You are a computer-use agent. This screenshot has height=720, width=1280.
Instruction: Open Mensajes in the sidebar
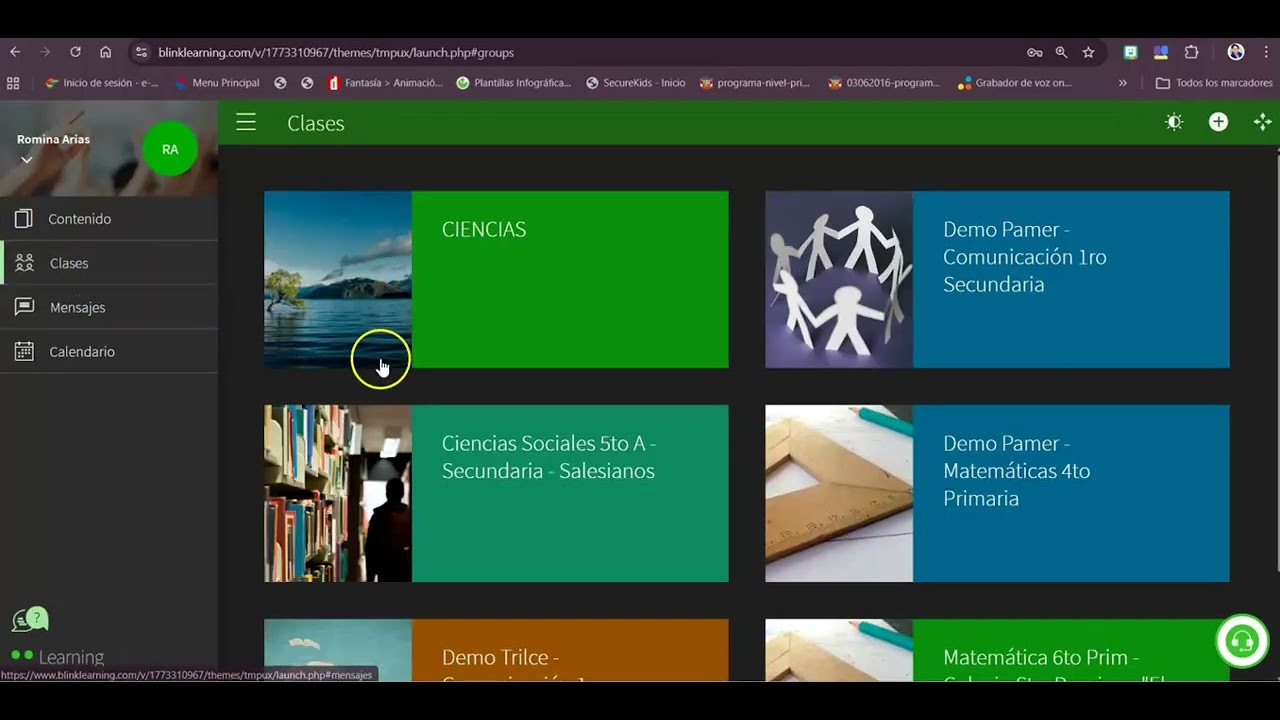pyautogui.click(x=109, y=307)
